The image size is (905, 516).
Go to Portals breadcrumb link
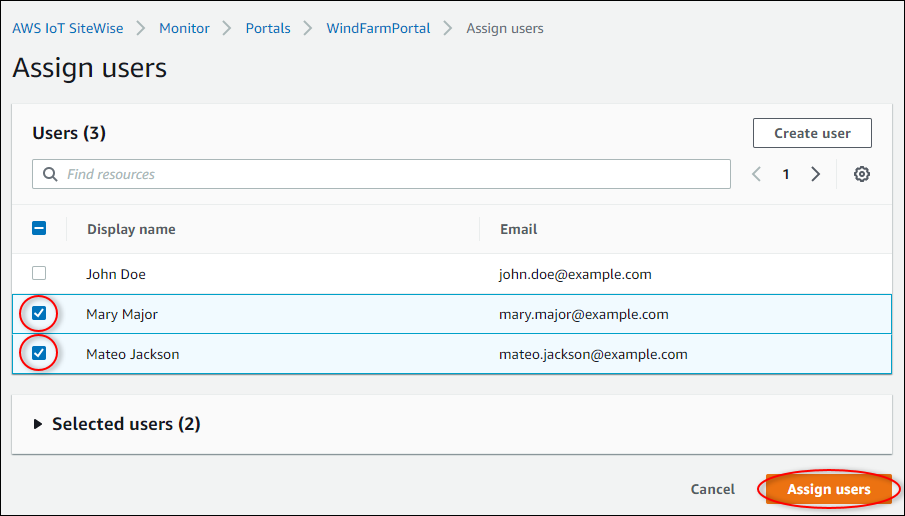click(x=268, y=28)
